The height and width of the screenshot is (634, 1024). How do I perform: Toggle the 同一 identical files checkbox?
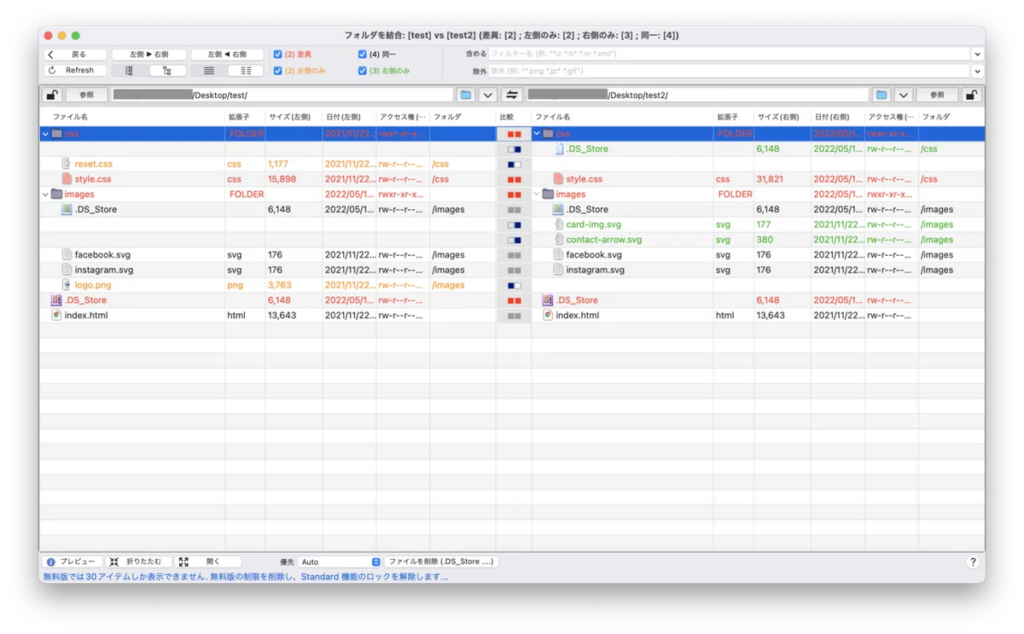[x=362, y=54]
